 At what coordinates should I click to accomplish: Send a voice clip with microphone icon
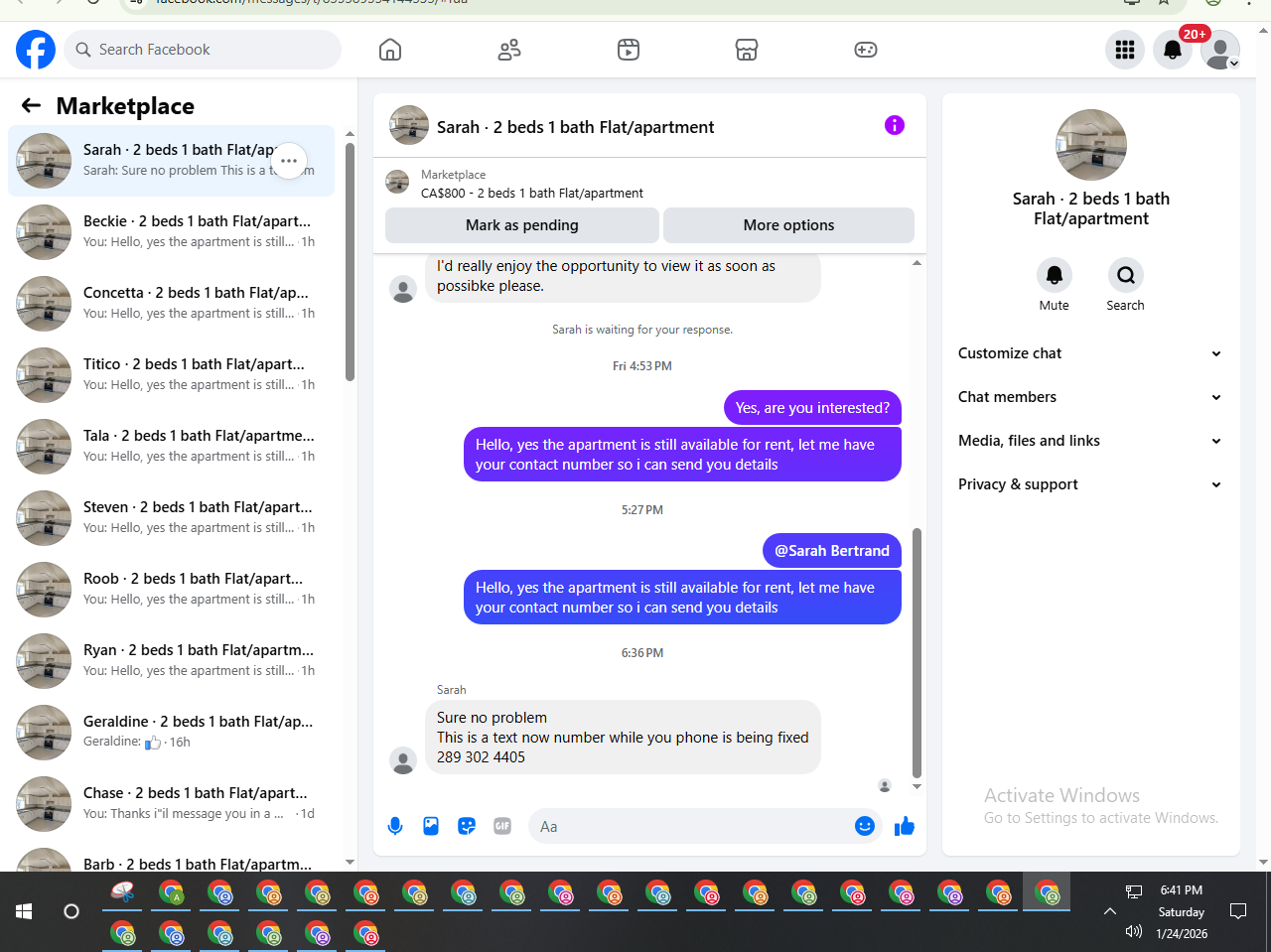pyautogui.click(x=395, y=826)
